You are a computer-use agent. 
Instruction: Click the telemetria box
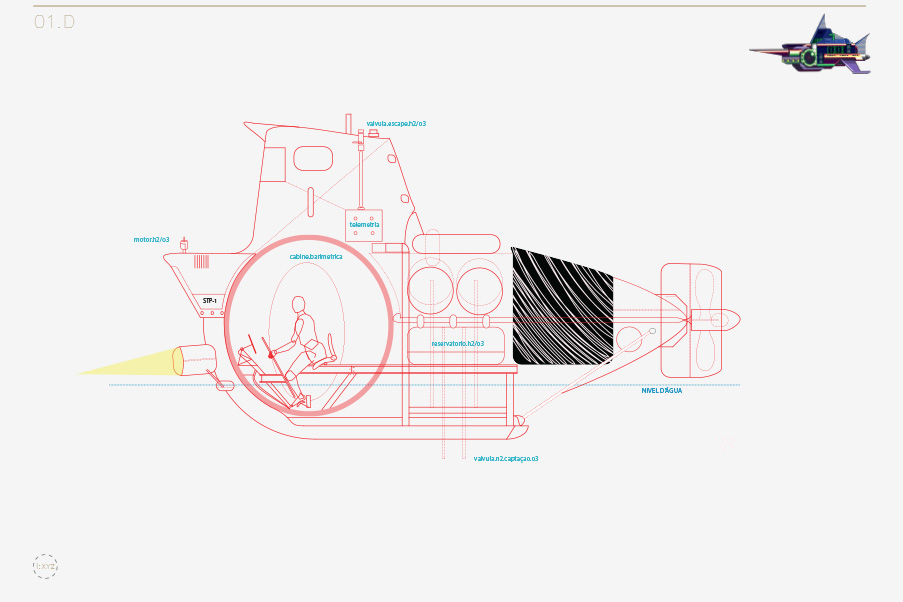364,225
